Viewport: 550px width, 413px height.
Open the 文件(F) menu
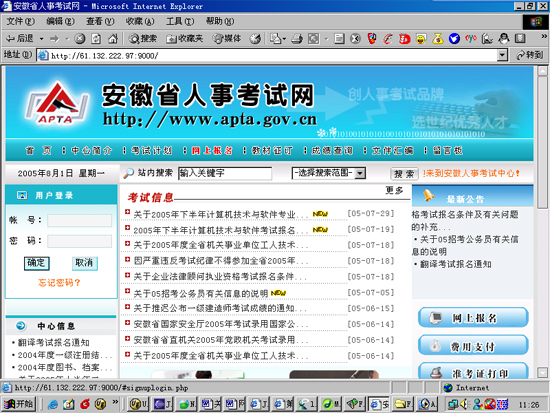pyautogui.click(x=20, y=21)
